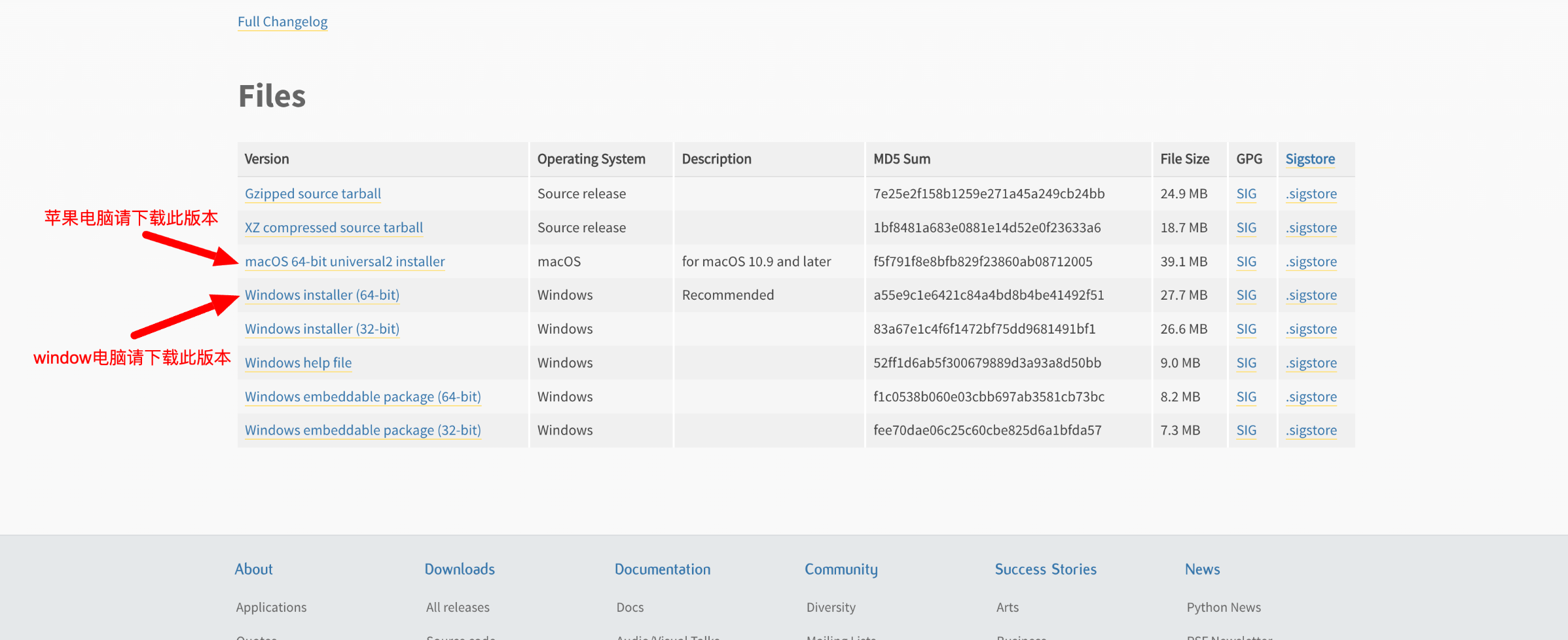Screen dimensions: 1568x640
Task: Open .sigstore link for Windows installer (64-bit)
Action: 1311,295
